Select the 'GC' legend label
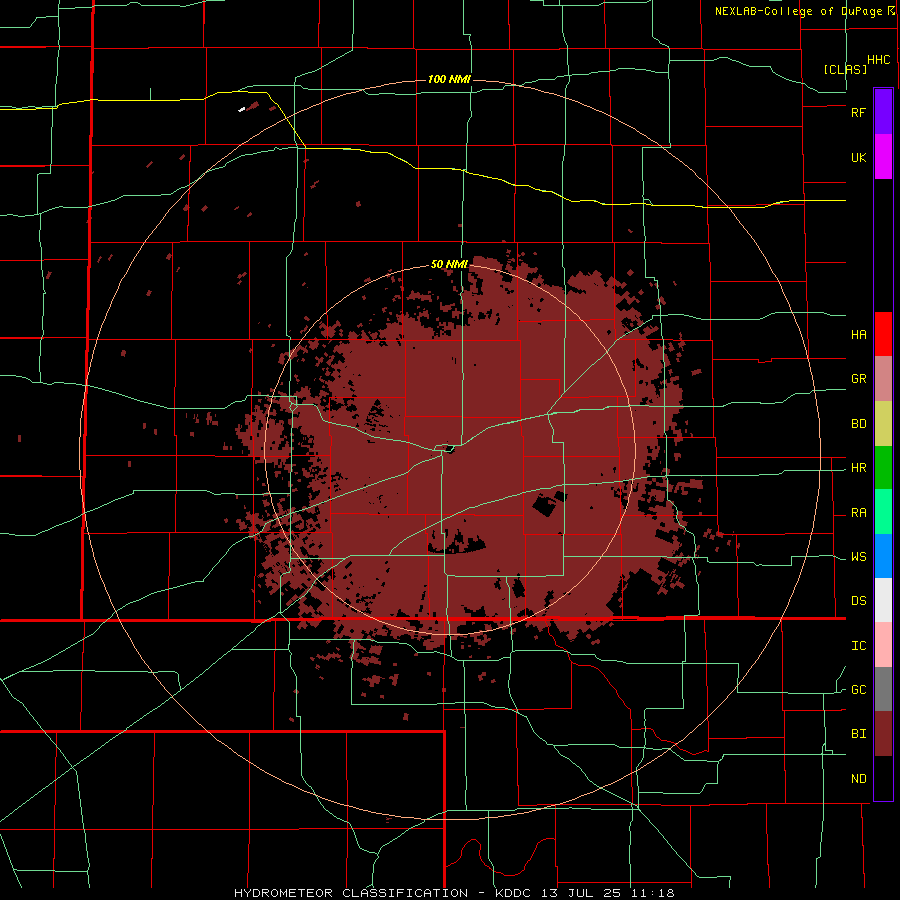 click(858, 690)
